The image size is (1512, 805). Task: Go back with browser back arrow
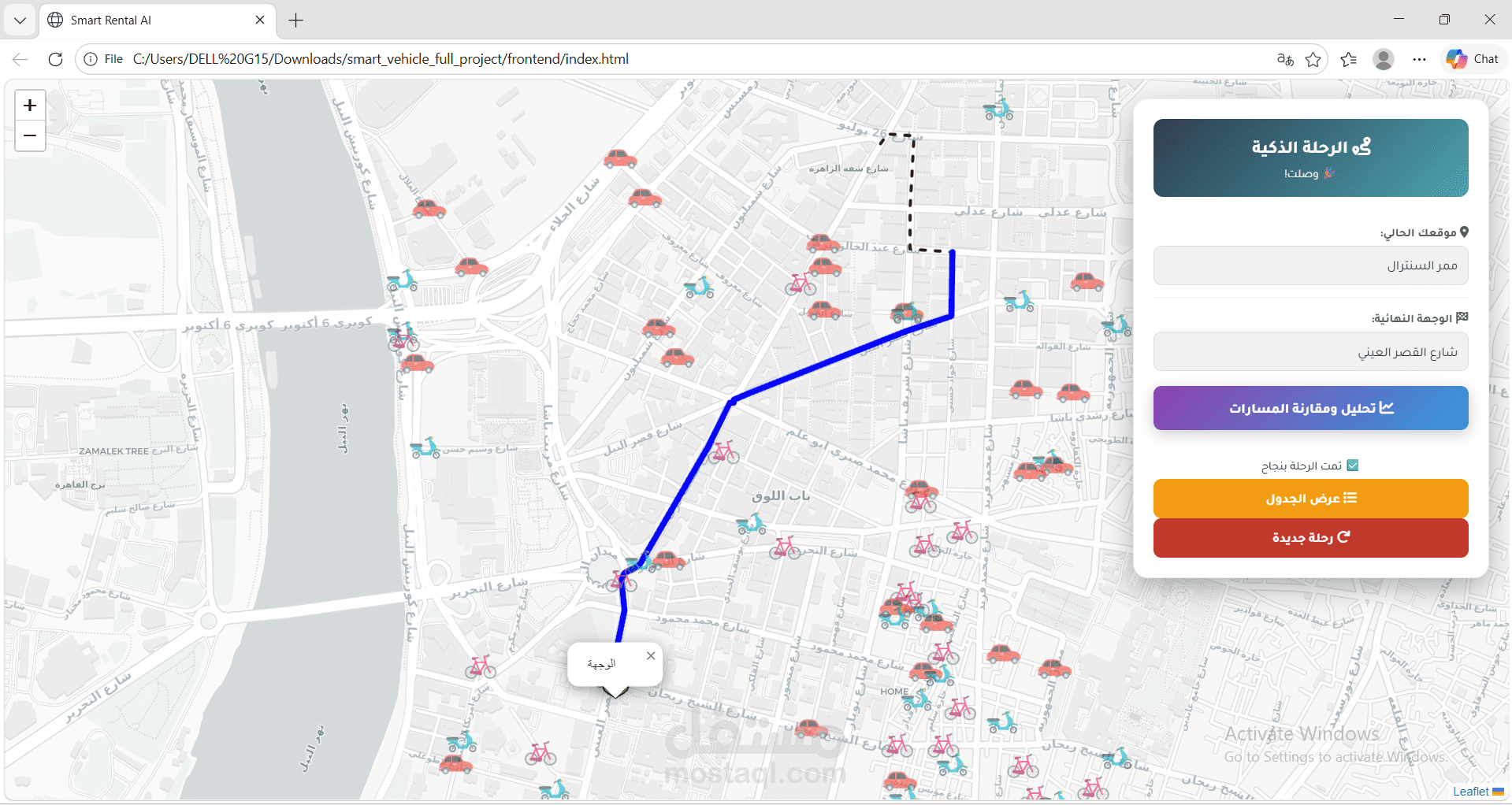tap(20, 59)
